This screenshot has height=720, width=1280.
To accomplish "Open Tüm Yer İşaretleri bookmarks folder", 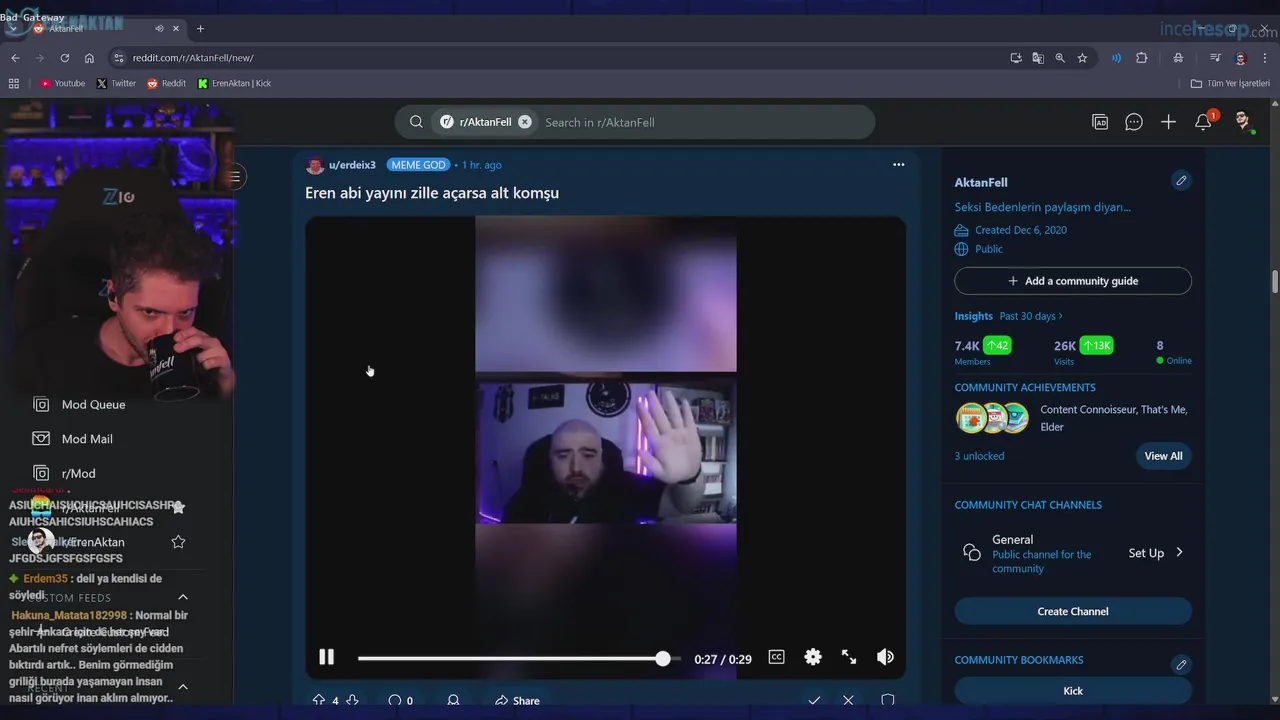I will tap(1230, 83).
